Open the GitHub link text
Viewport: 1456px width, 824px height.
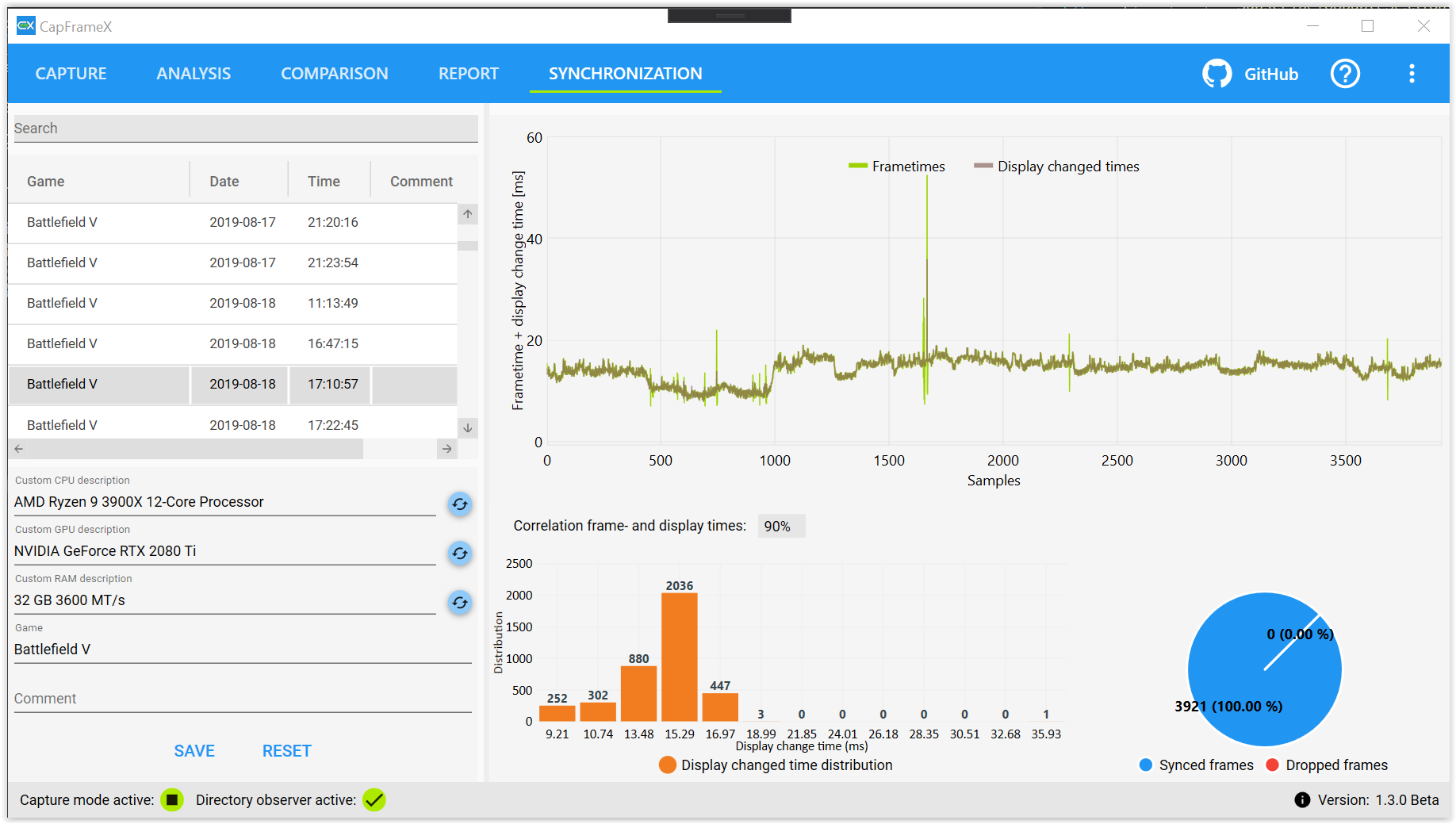click(1271, 75)
